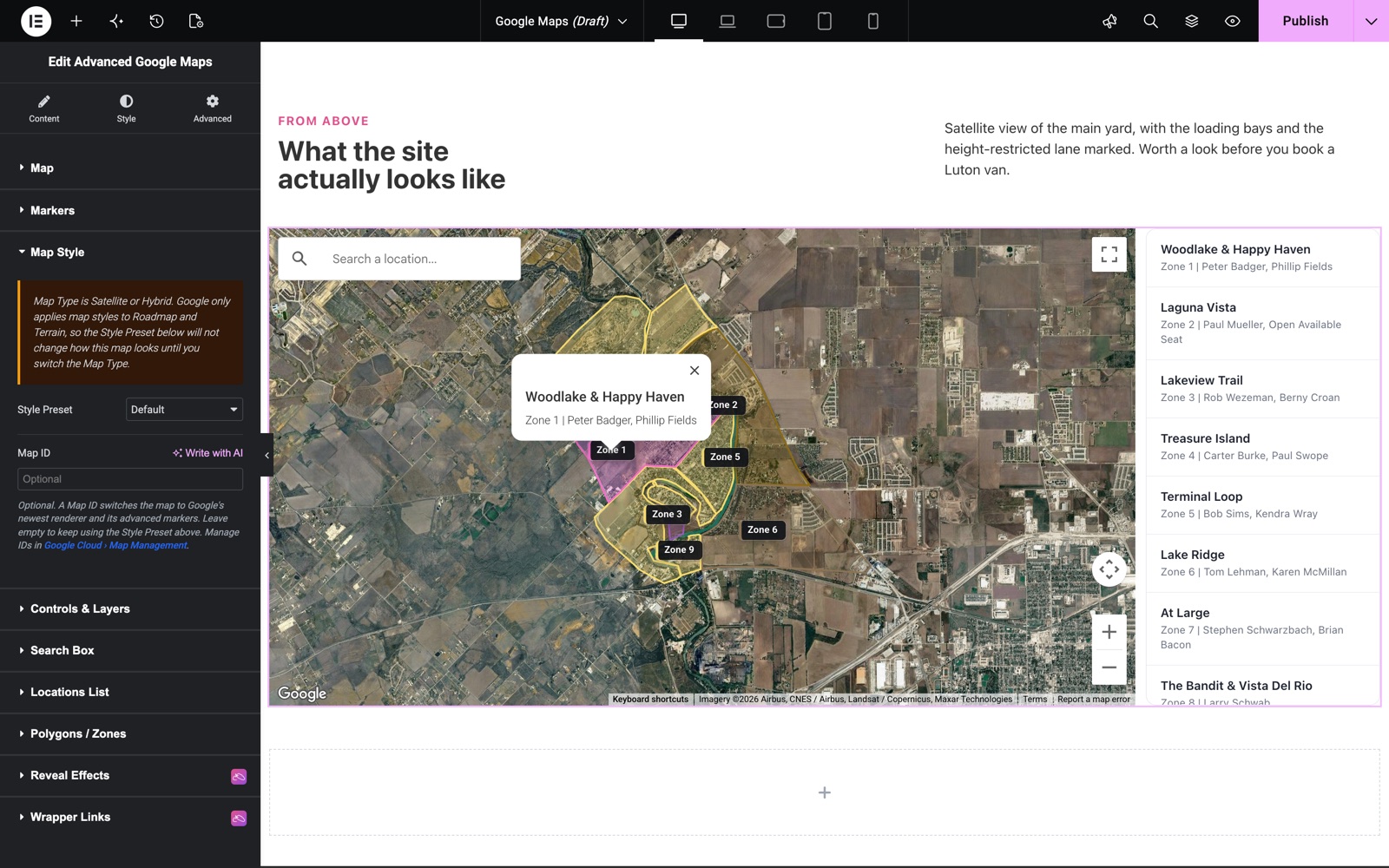Collapse the editor panel with the arrow handle
The height and width of the screenshot is (868, 1389).
(267, 455)
